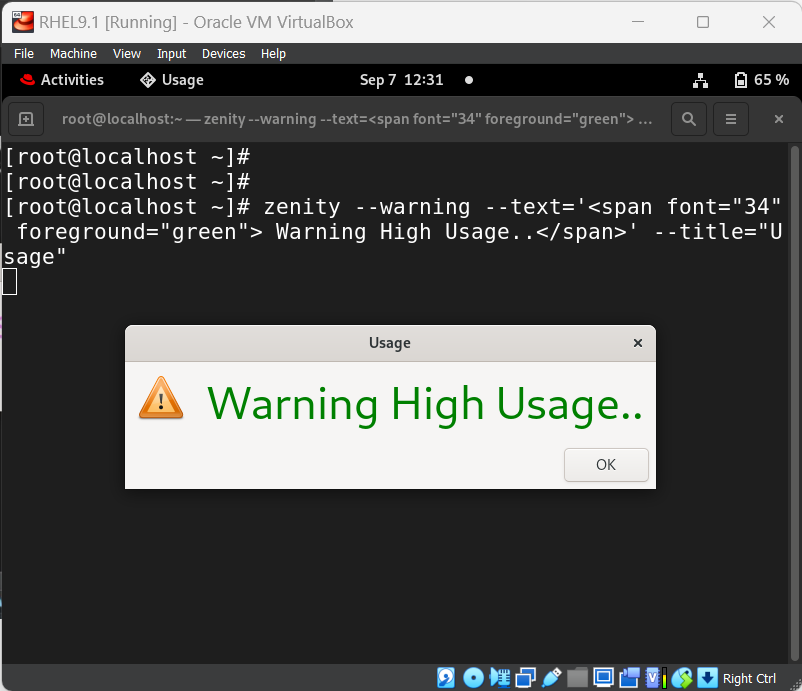Click the VirtualBox USB devices status icon
The width and height of the screenshot is (802, 691).
pyautogui.click(x=551, y=677)
